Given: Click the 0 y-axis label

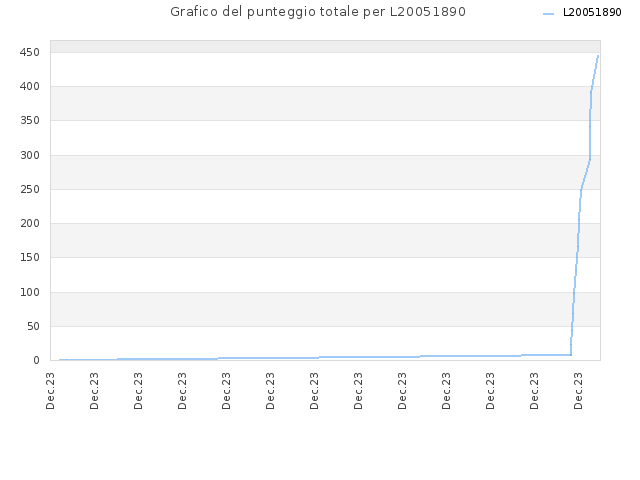Looking at the screenshot, I should pyautogui.click(x=36, y=360).
